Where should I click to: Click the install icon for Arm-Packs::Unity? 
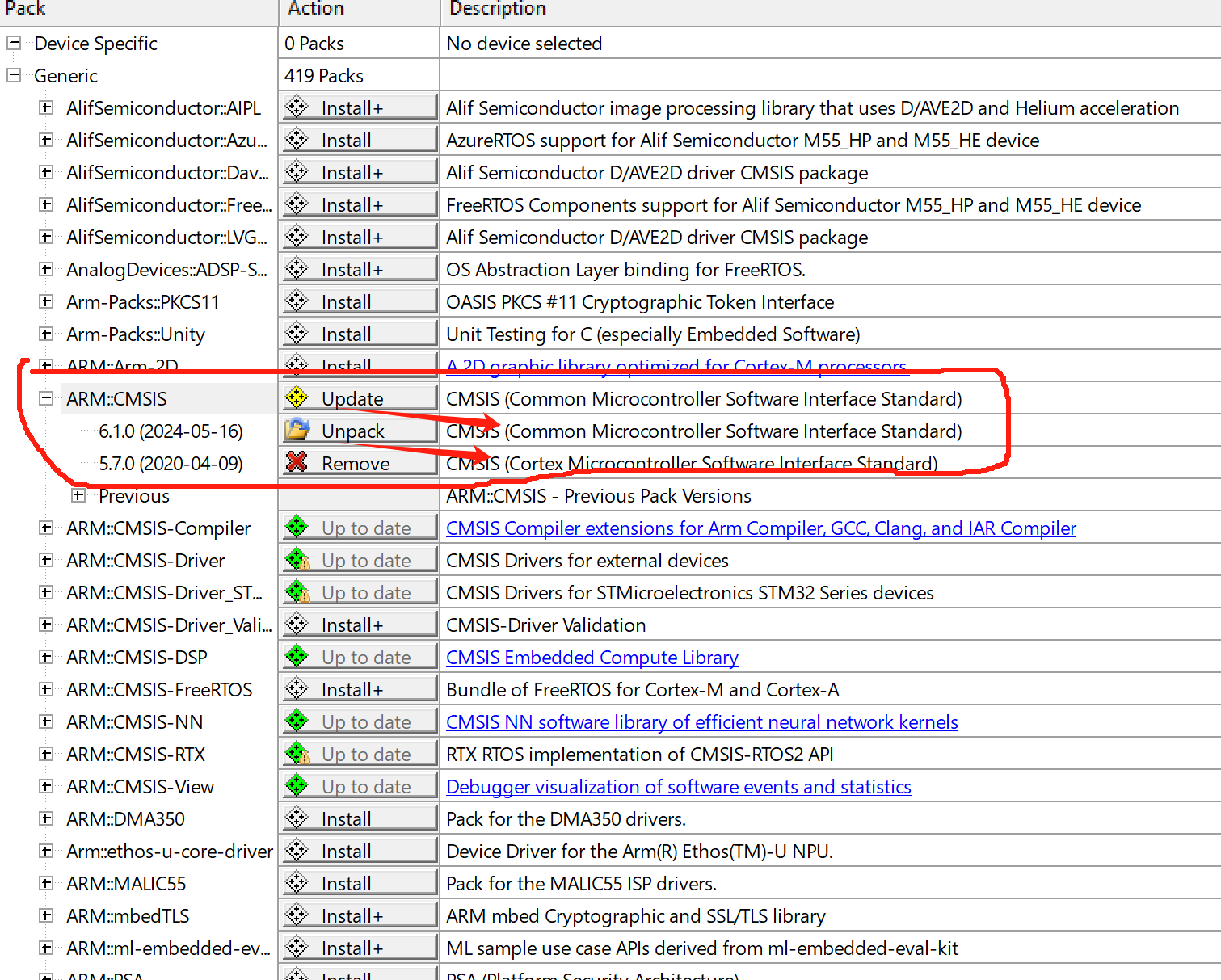pyautogui.click(x=297, y=333)
